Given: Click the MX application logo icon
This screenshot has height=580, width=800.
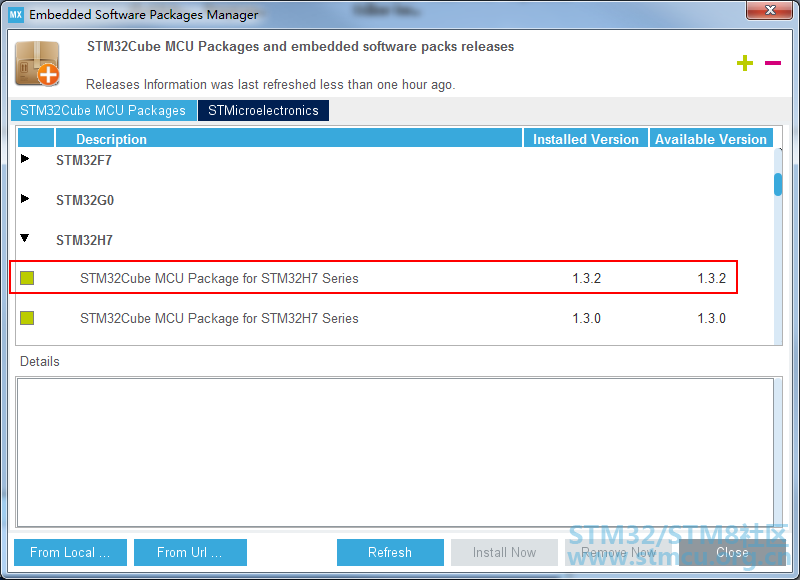Looking at the screenshot, I should (x=15, y=15).
